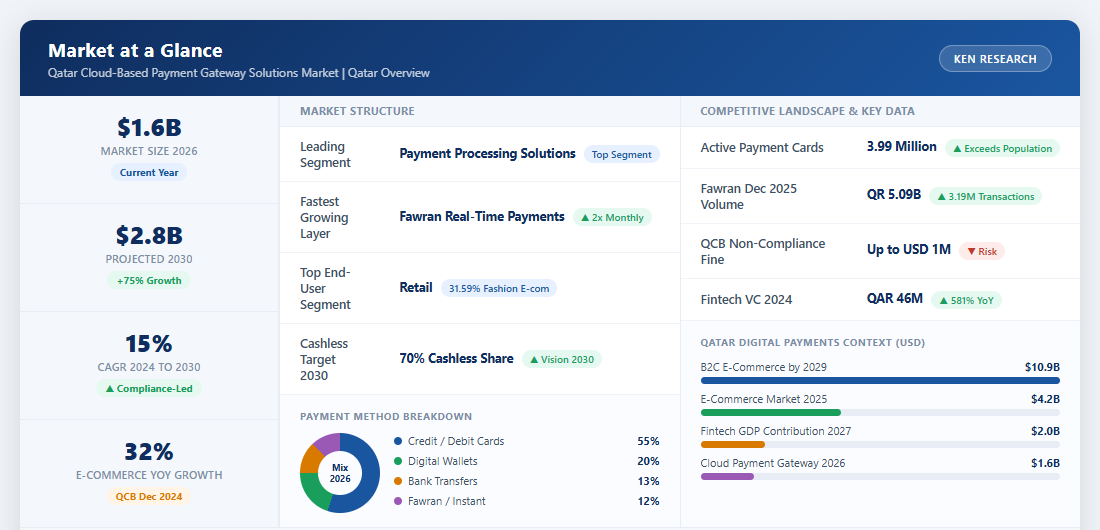This screenshot has height=530, width=1100.
Task: Click the $2.8B projected 2030 value
Action: [149, 236]
